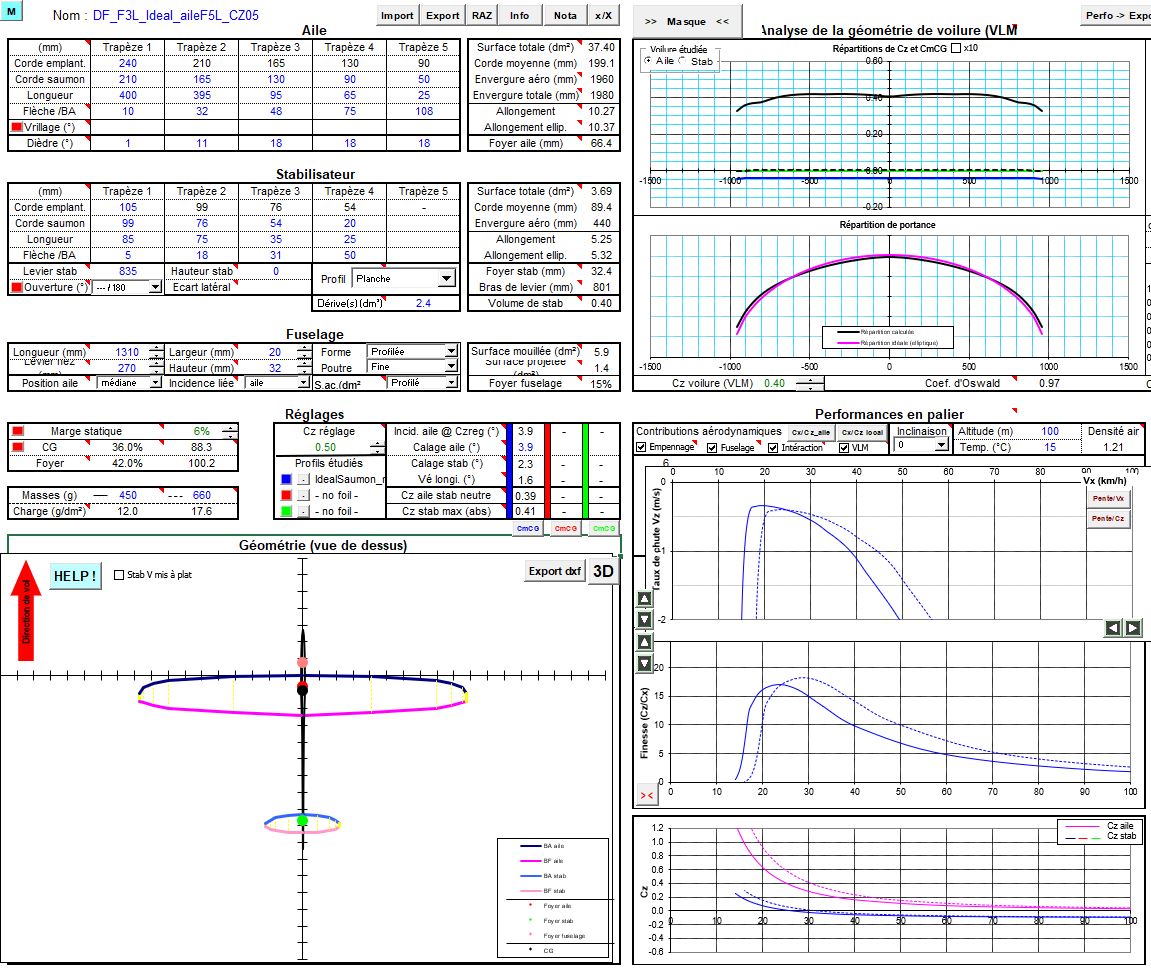Screen dimensions: 1151x969
Task: Toggle the Fuselage contribution checkbox
Action: (712, 447)
